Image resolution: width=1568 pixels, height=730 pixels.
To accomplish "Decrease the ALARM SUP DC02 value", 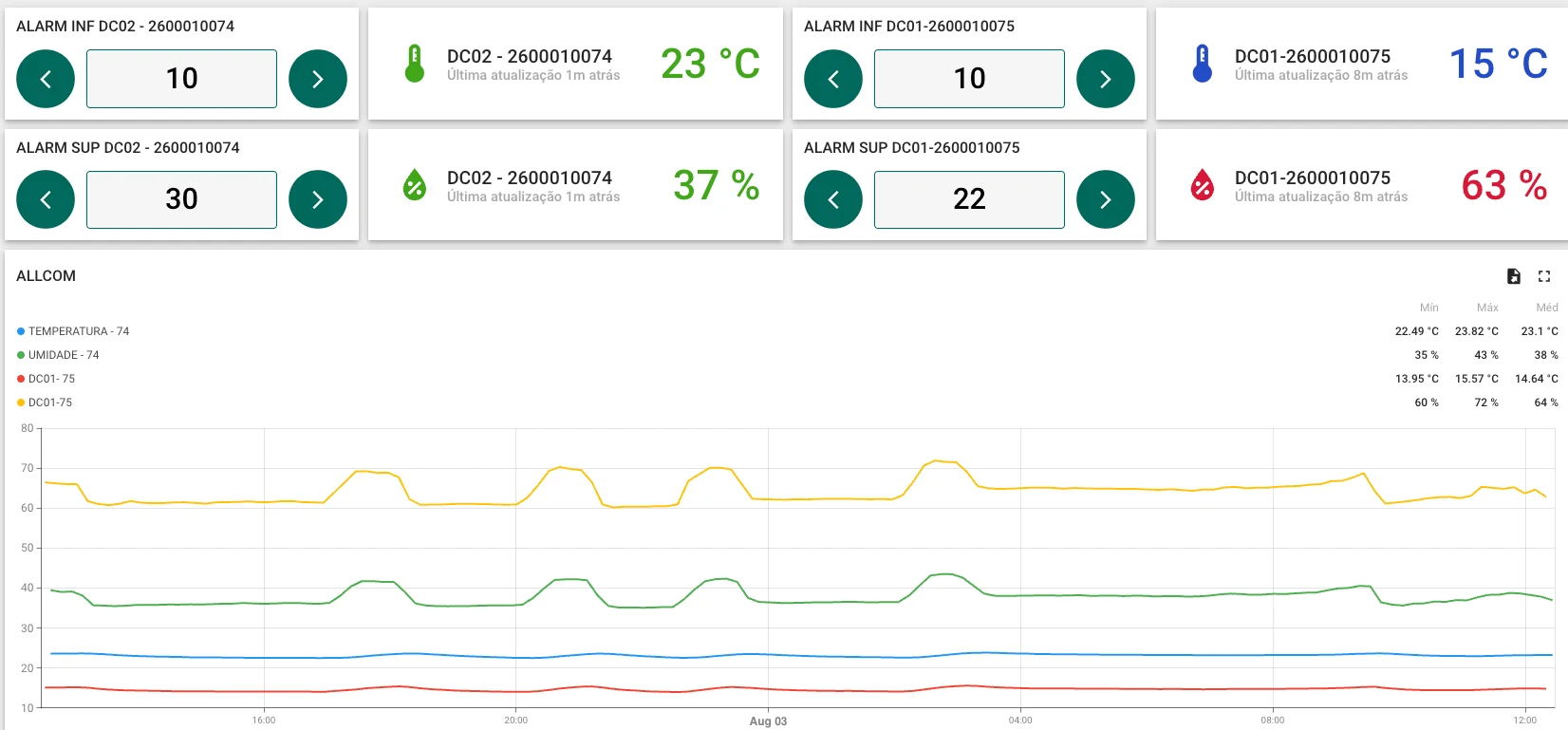I will tap(46, 199).
